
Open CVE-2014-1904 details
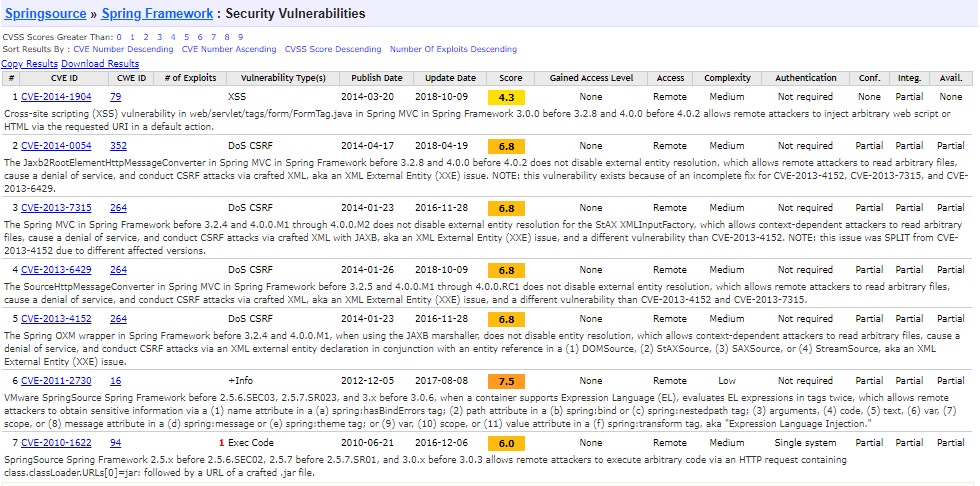(x=56, y=97)
